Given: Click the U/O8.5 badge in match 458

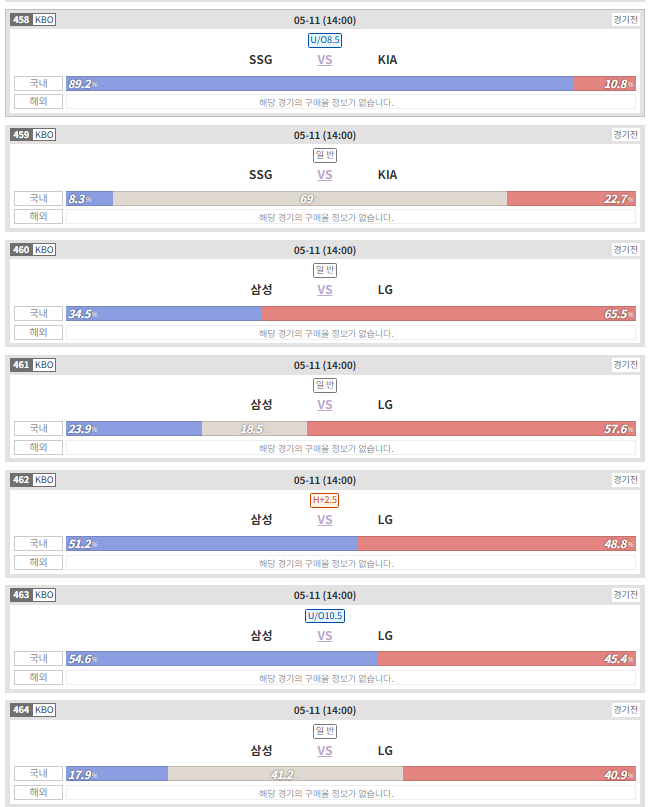Looking at the screenshot, I should click(325, 40).
